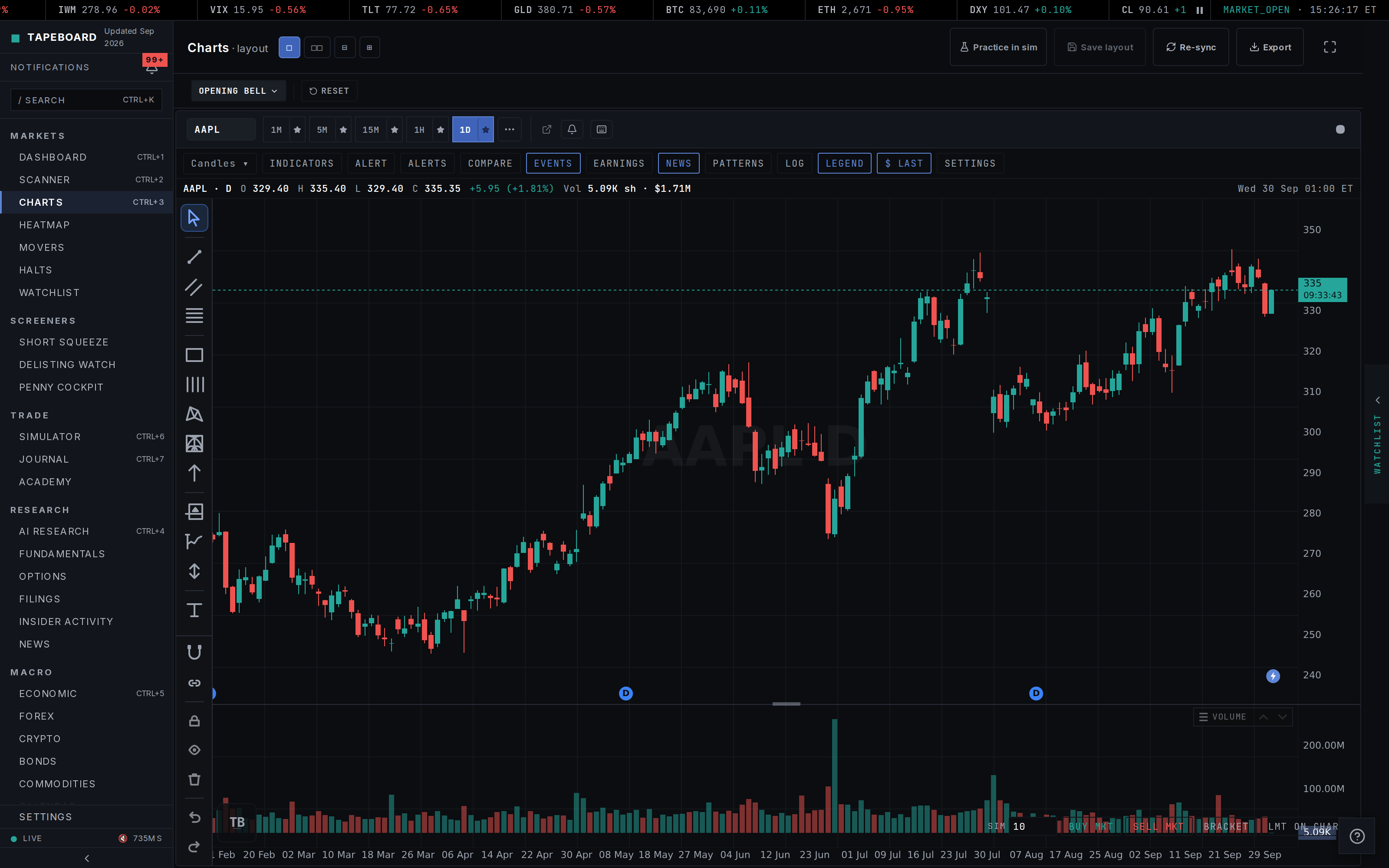Image resolution: width=1389 pixels, height=868 pixels.
Task: Switch to two-chart side-by-side layout
Action: tap(317, 48)
